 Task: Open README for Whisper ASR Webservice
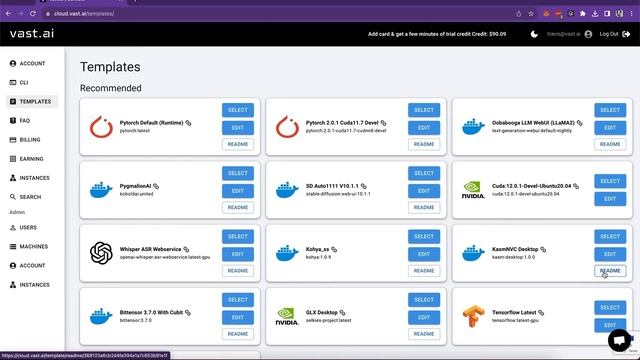[x=238, y=271]
